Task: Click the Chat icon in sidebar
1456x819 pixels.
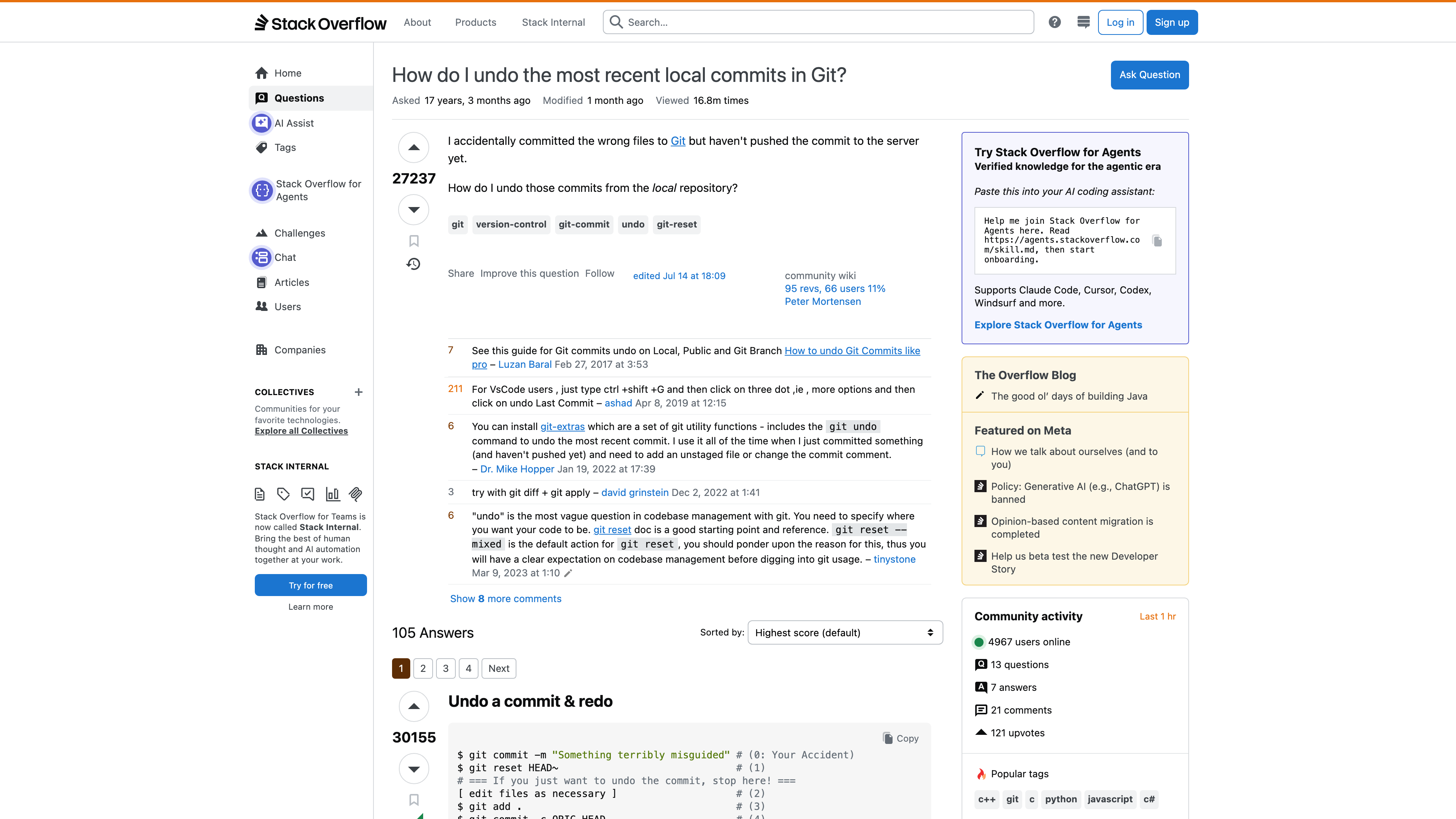Action: [261, 257]
